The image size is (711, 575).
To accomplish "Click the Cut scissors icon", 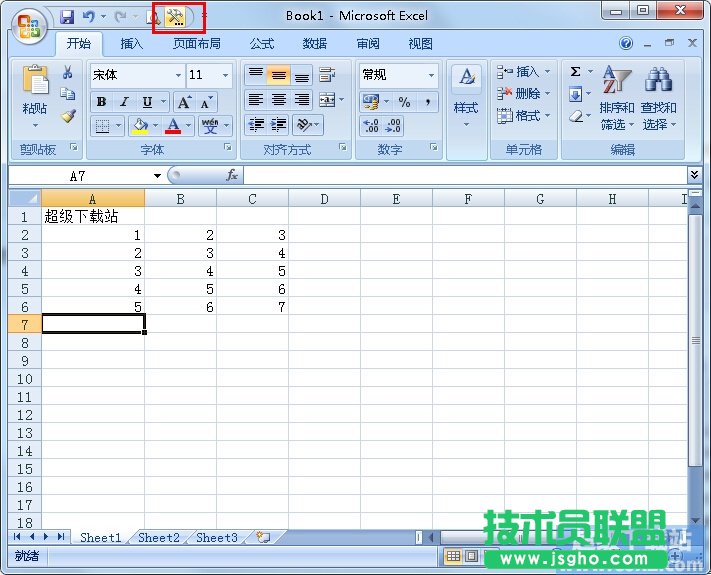I will 68,72.
